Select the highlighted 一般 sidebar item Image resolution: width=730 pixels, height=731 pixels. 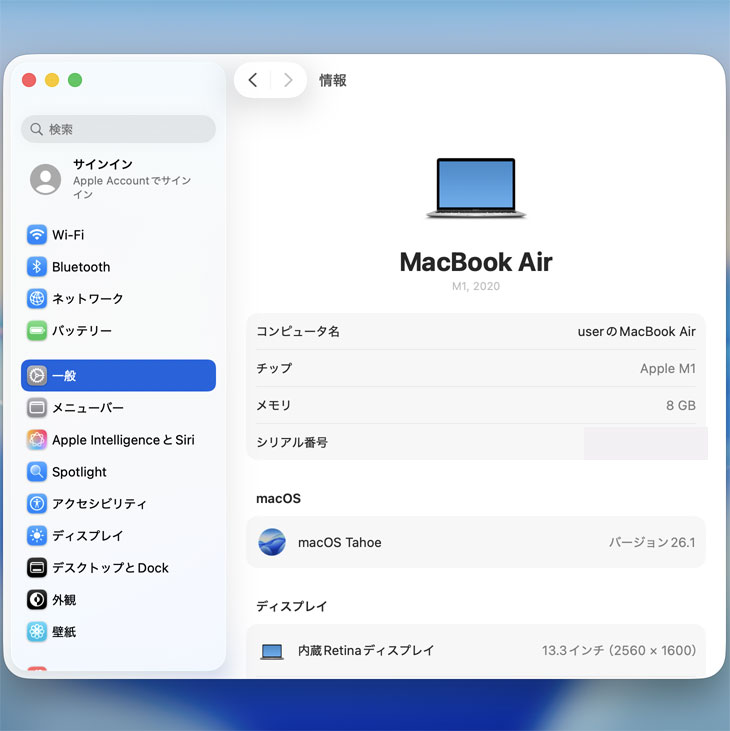[118, 376]
